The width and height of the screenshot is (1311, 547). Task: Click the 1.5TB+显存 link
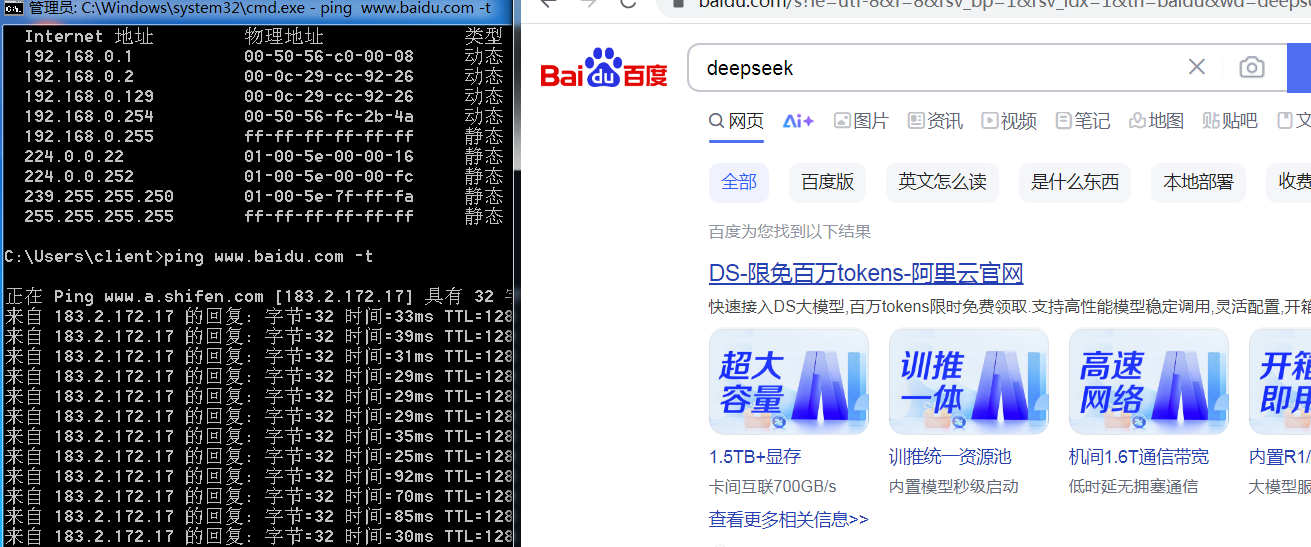coord(755,457)
